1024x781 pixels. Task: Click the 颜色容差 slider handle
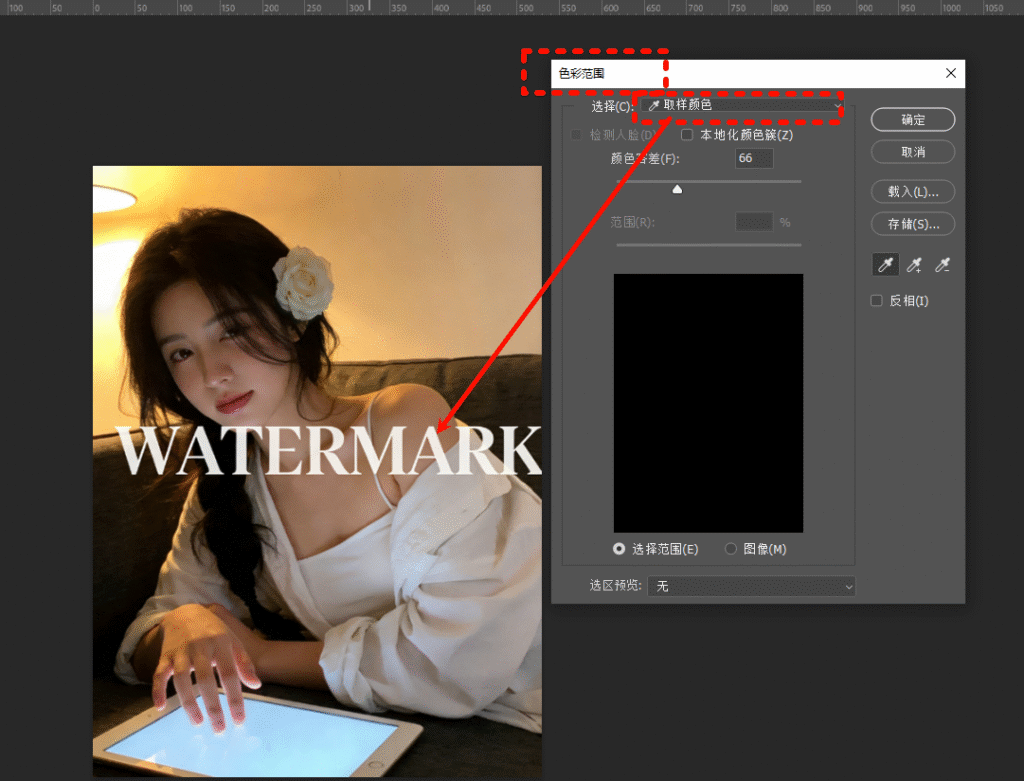(x=677, y=189)
